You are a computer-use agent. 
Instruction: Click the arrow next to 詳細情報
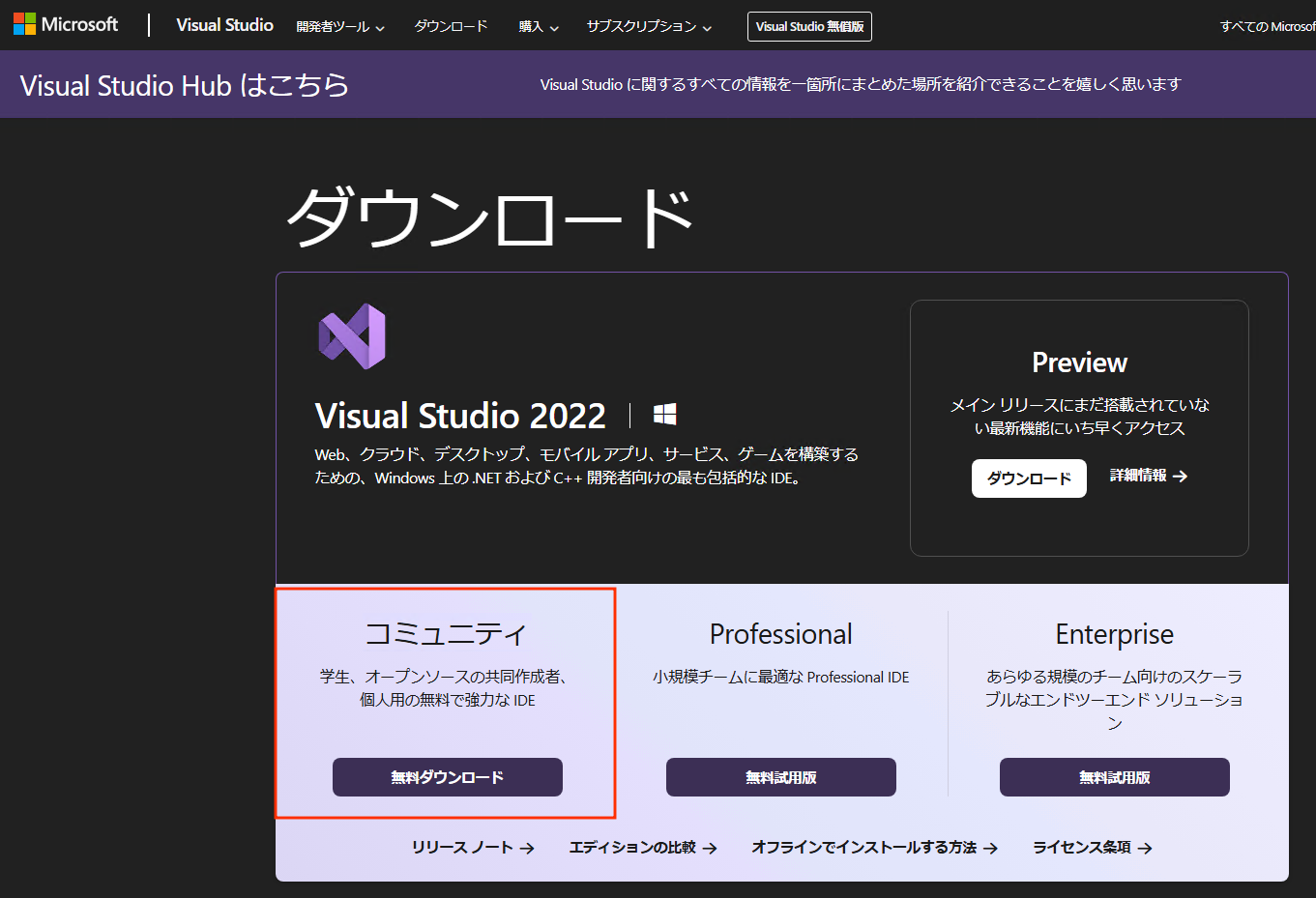1180,477
